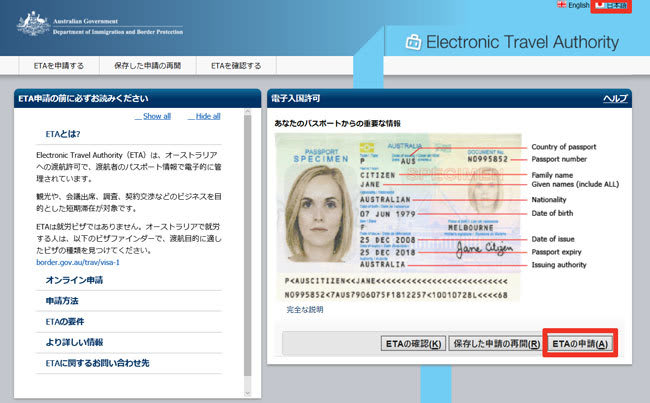Expand the より詳しい情報 section

(x=74, y=342)
